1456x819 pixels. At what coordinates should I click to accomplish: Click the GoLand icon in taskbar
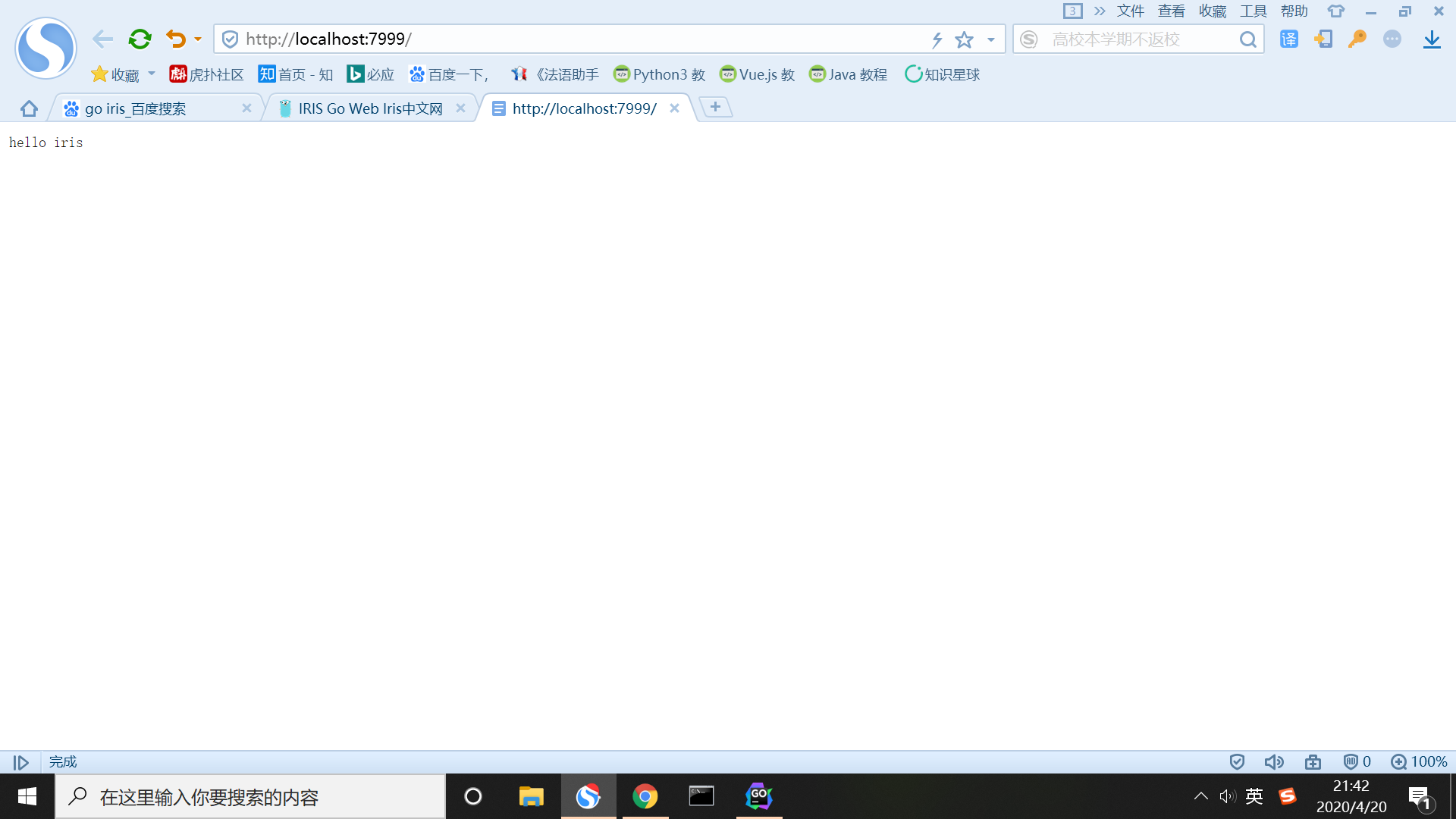pos(758,796)
